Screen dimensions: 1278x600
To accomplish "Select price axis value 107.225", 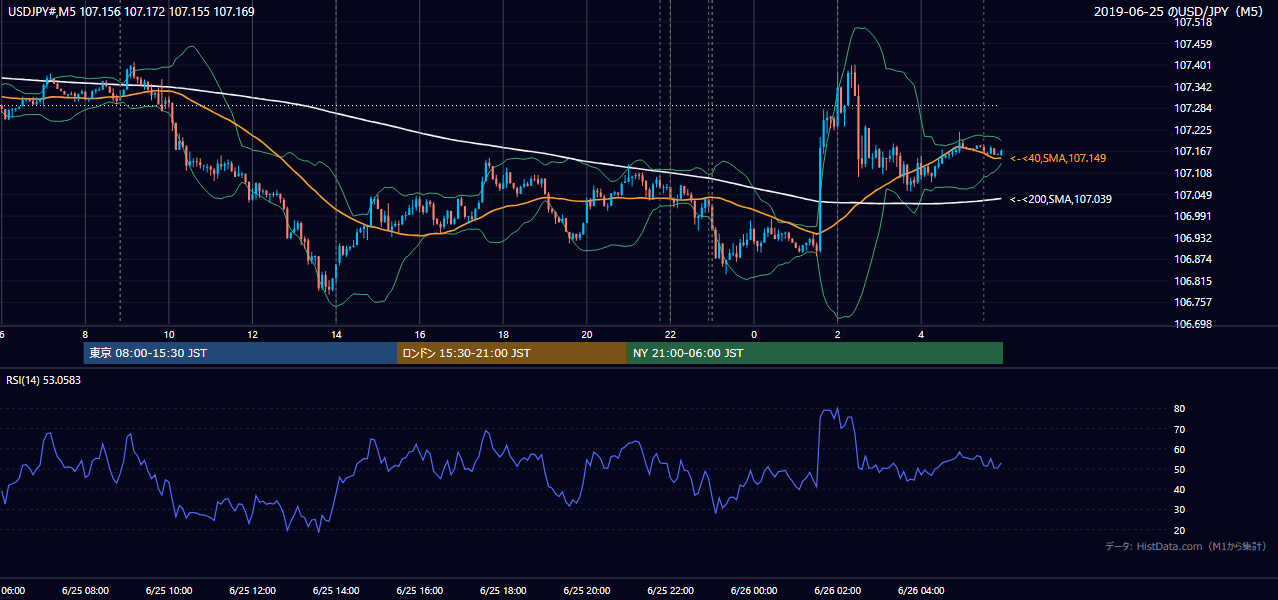I will [x=1193, y=130].
